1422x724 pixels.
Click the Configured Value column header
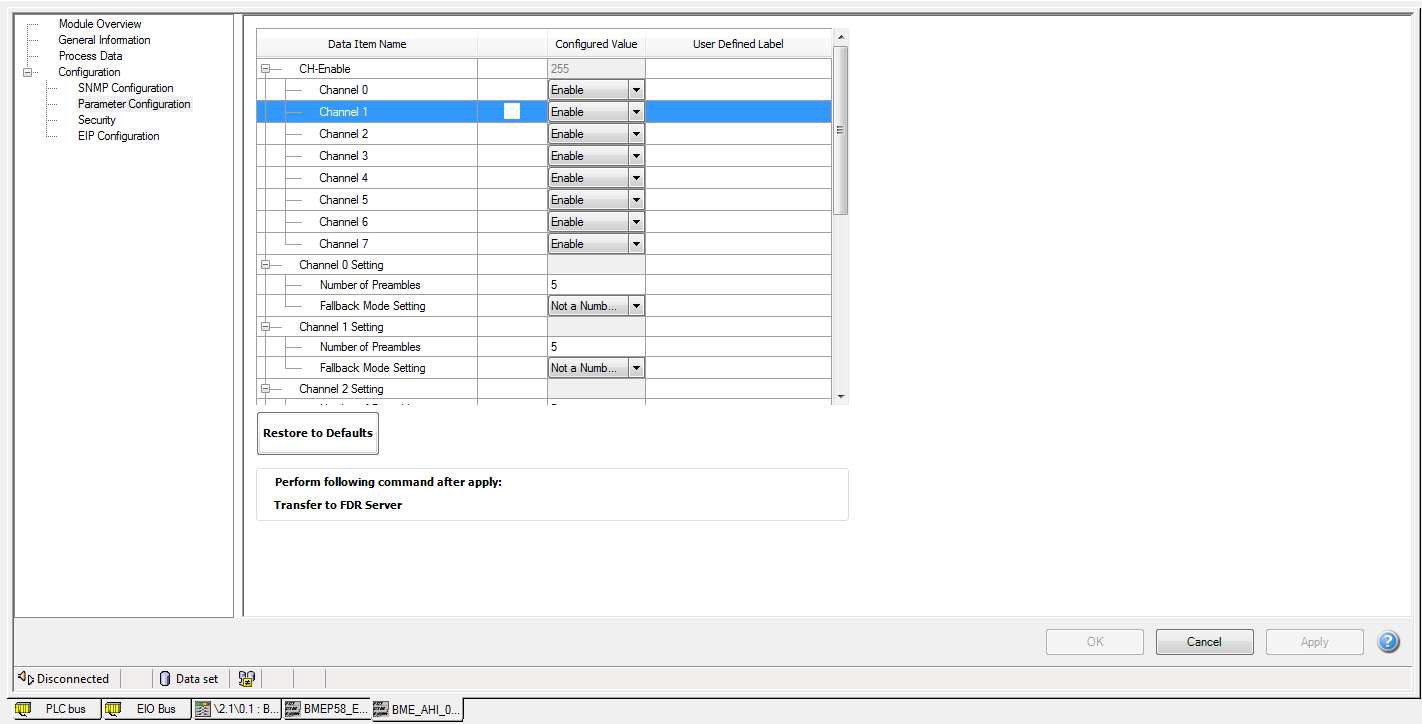(596, 44)
